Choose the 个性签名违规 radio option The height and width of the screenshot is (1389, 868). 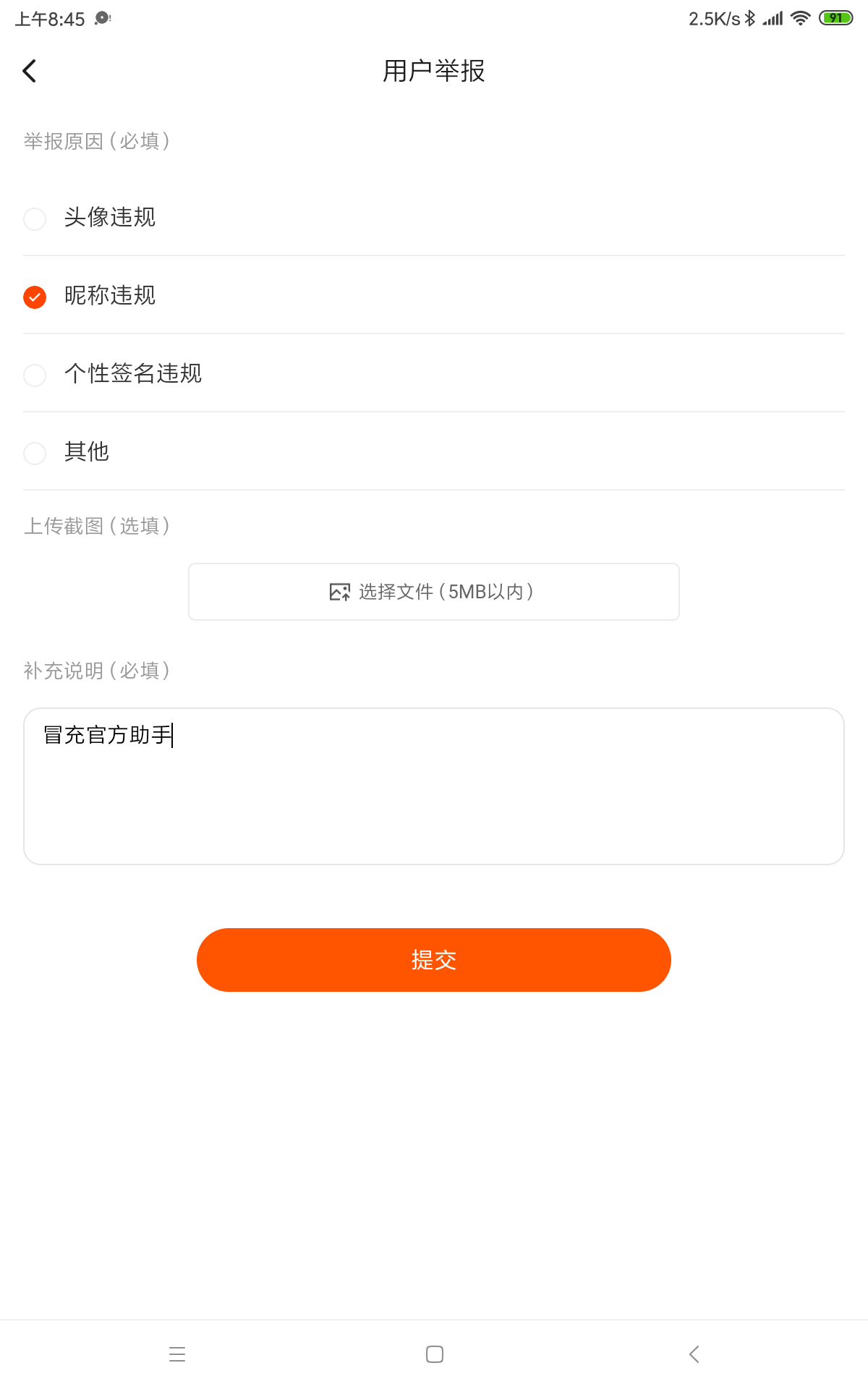[35, 375]
